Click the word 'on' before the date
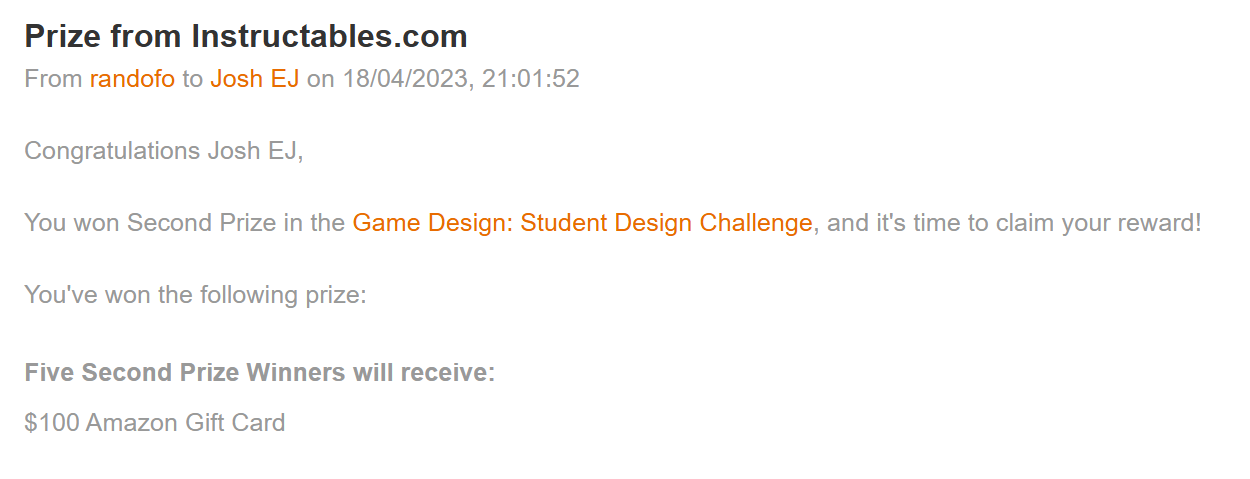Screen dimensions: 1250x479 [320, 79]
